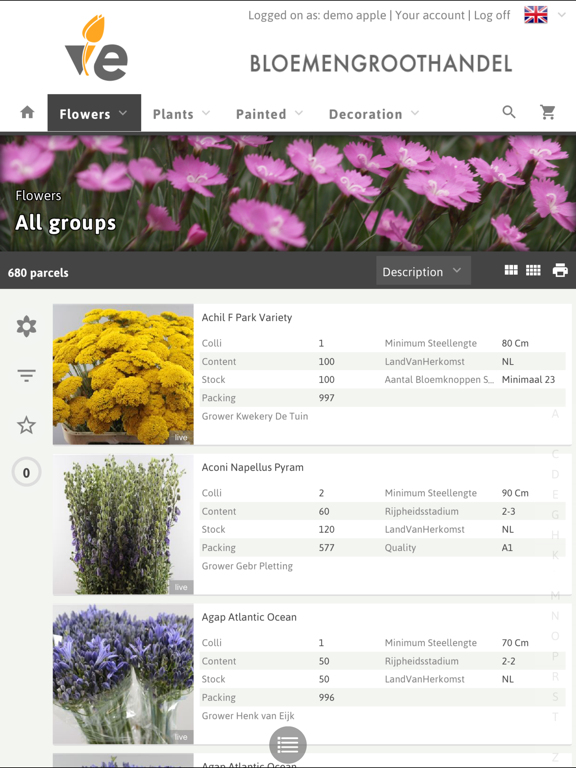
Task: Jump to letter N in index
Action: 555,616
